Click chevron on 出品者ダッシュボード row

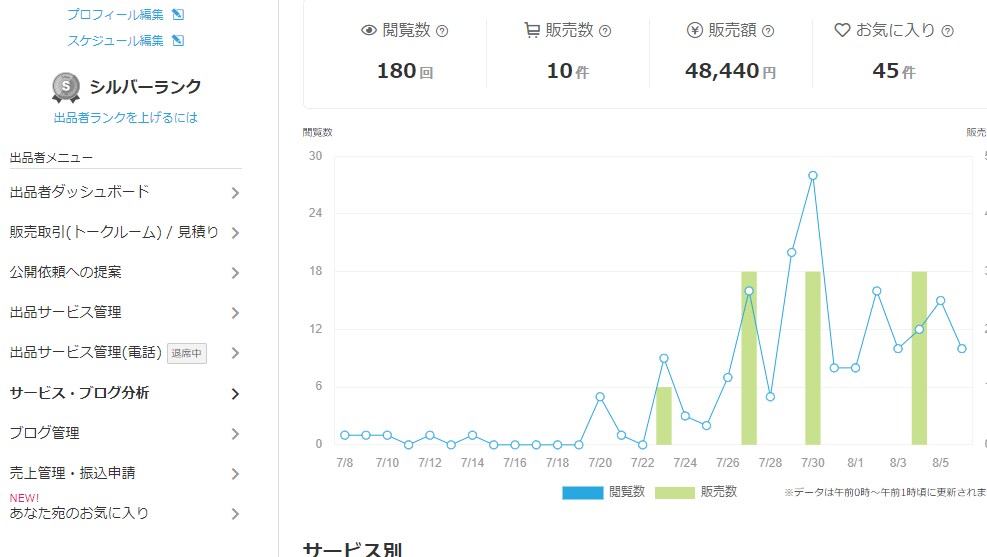(x=235, y=193)
